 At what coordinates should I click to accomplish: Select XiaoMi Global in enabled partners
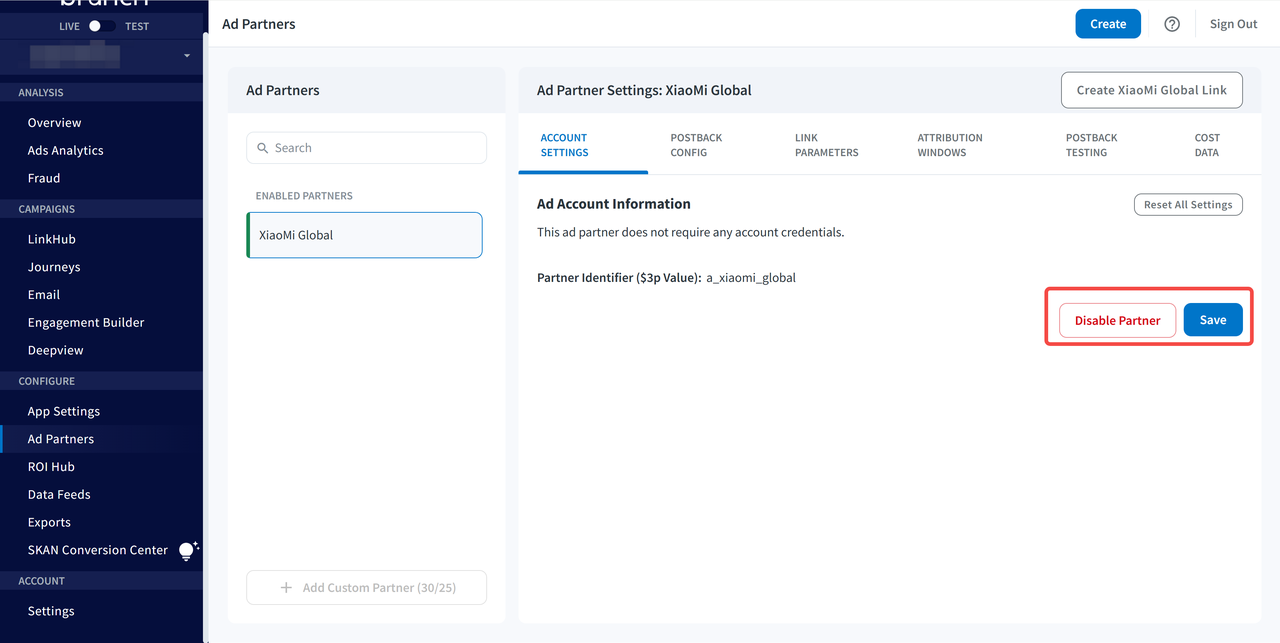click(364, 235)
